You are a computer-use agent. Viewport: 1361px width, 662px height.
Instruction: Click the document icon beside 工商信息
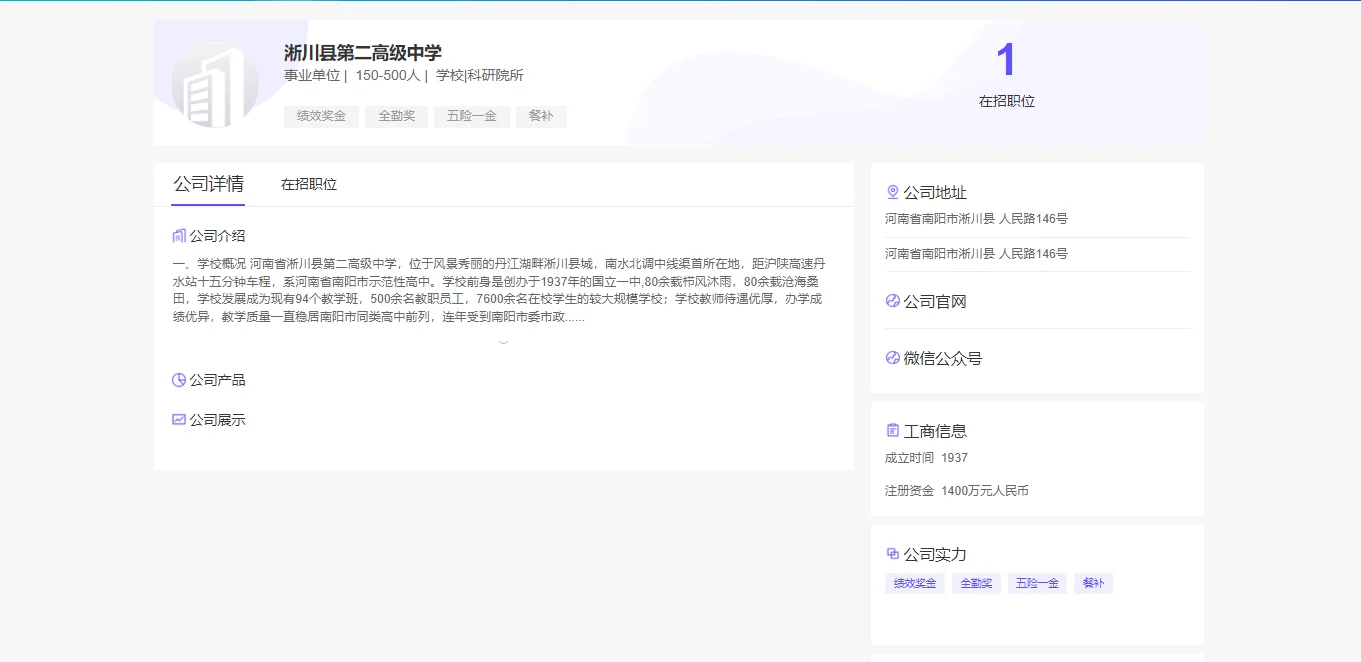(x=891, y=430)
